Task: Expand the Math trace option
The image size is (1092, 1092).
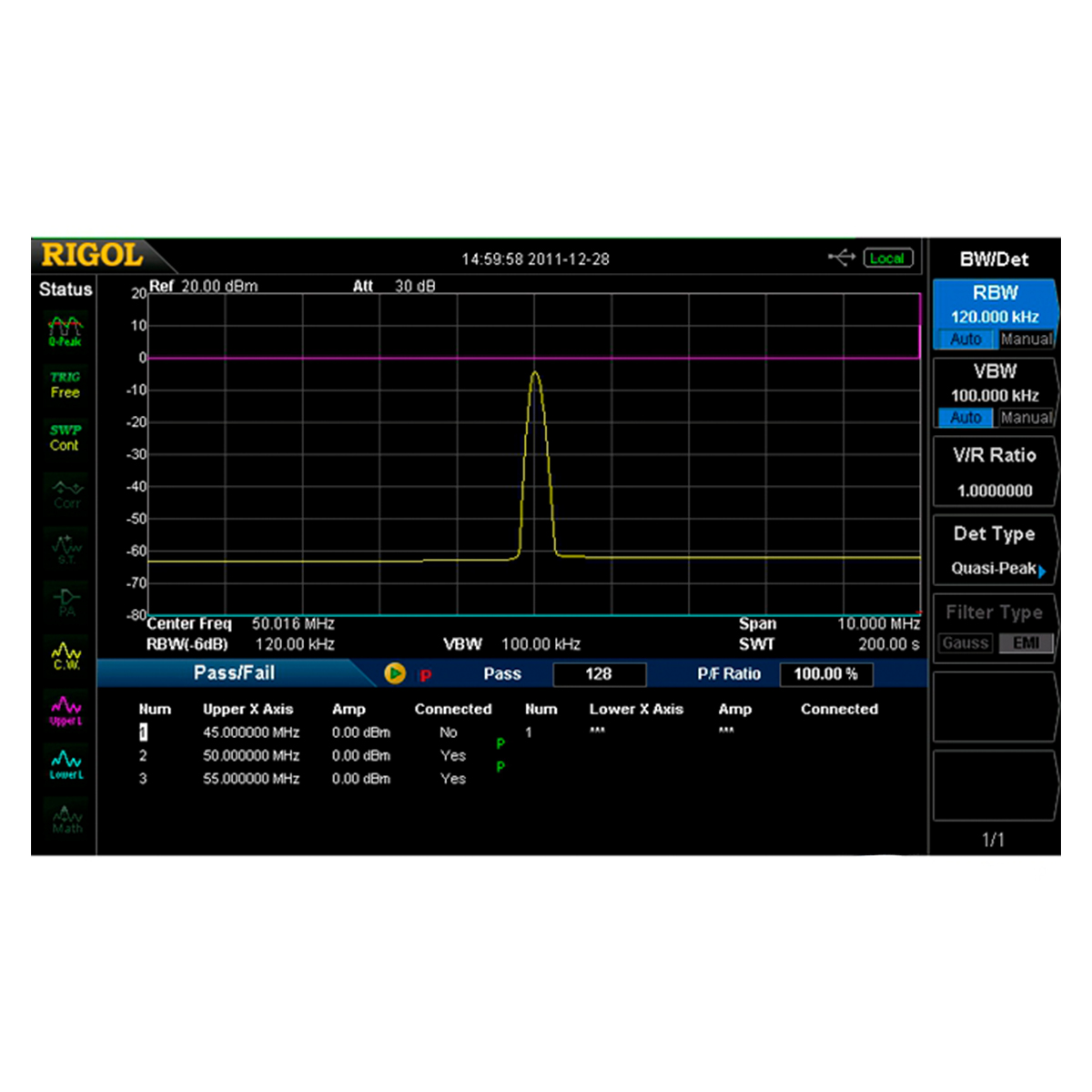Action: click(65, 819)
